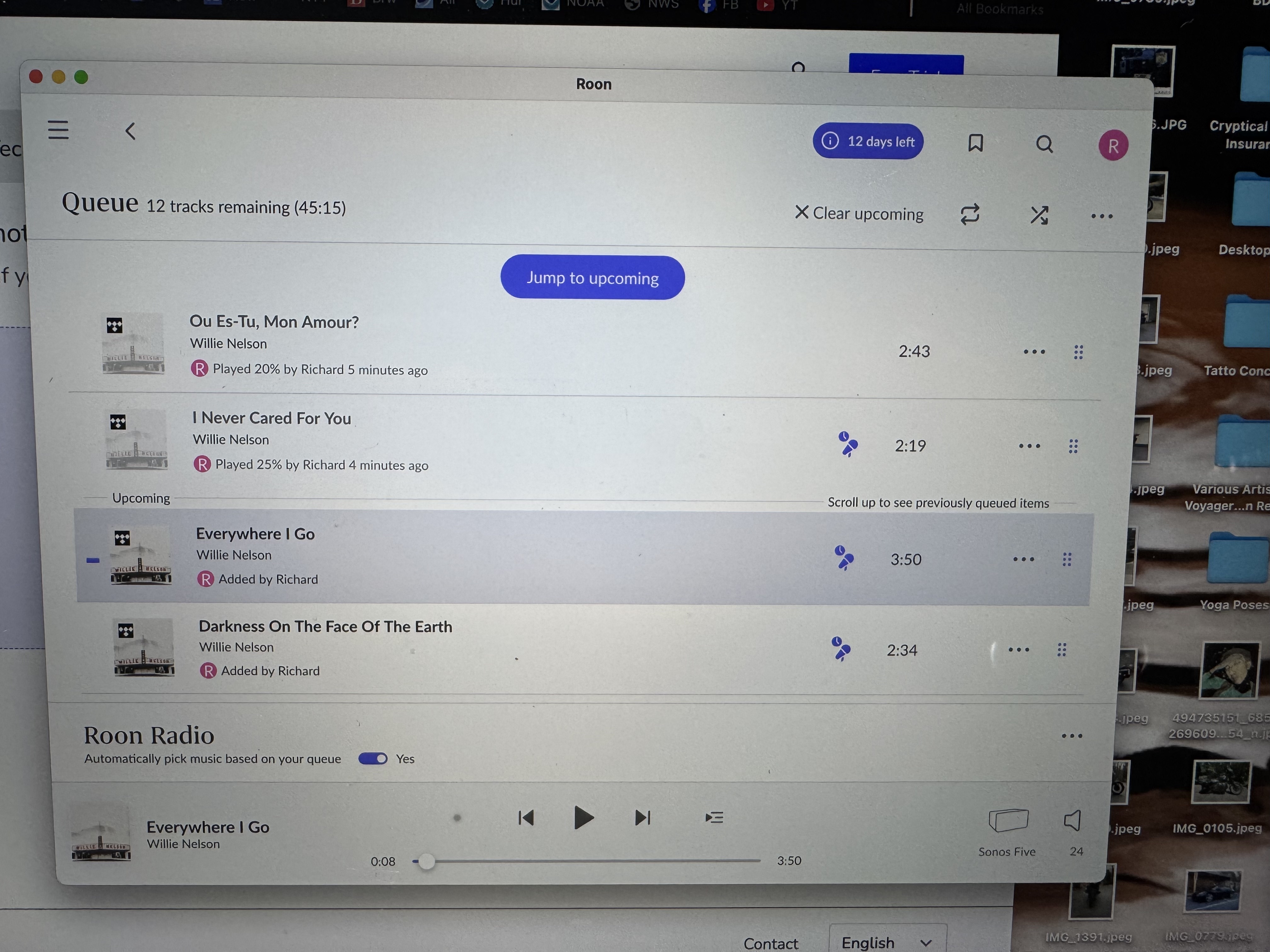Select the track title Ou Es-Tu, Mon Amour?

[x=274, y=322]
